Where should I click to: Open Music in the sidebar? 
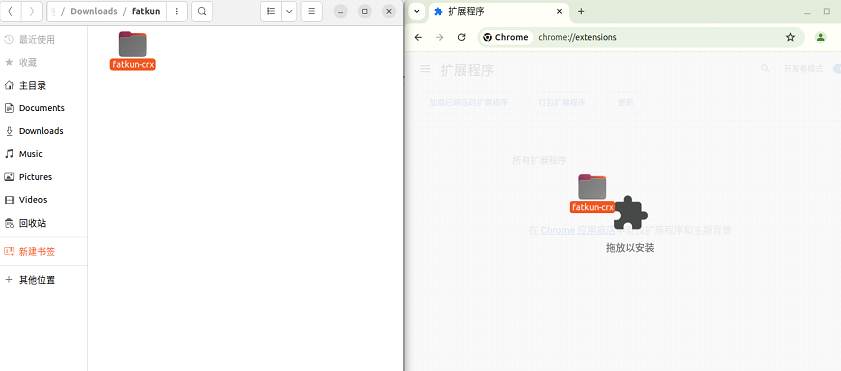43,154
